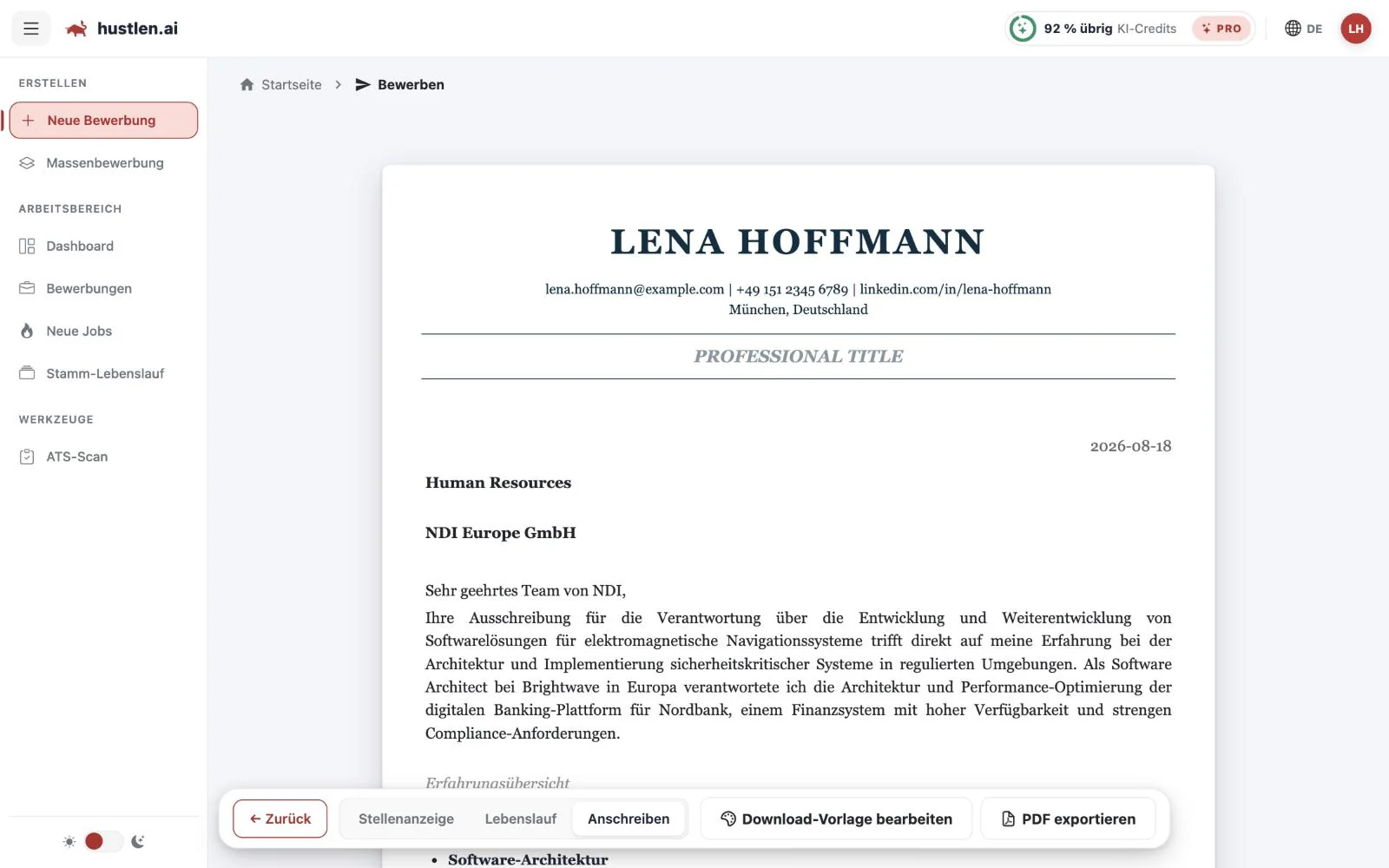
Task: Open the Stamm-Lebenslauf page
Action: (x=103, y=374)
